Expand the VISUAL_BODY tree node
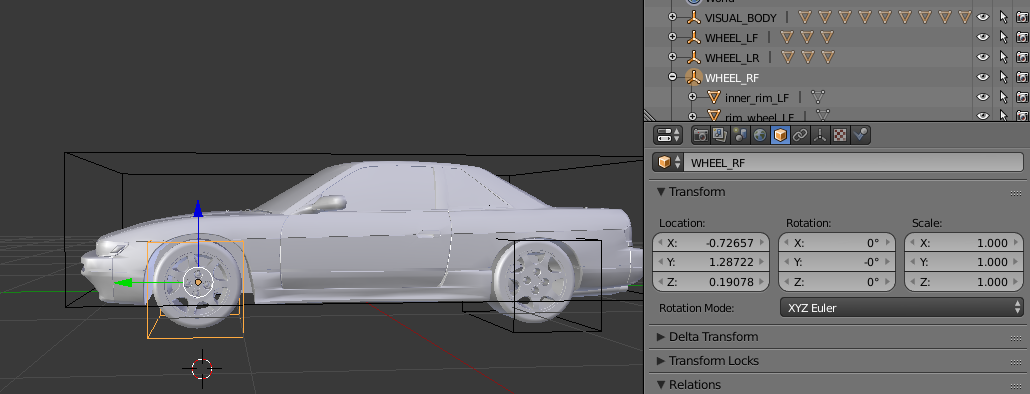1030x394 pixels. pyautogui.click(x=672, y=17)
